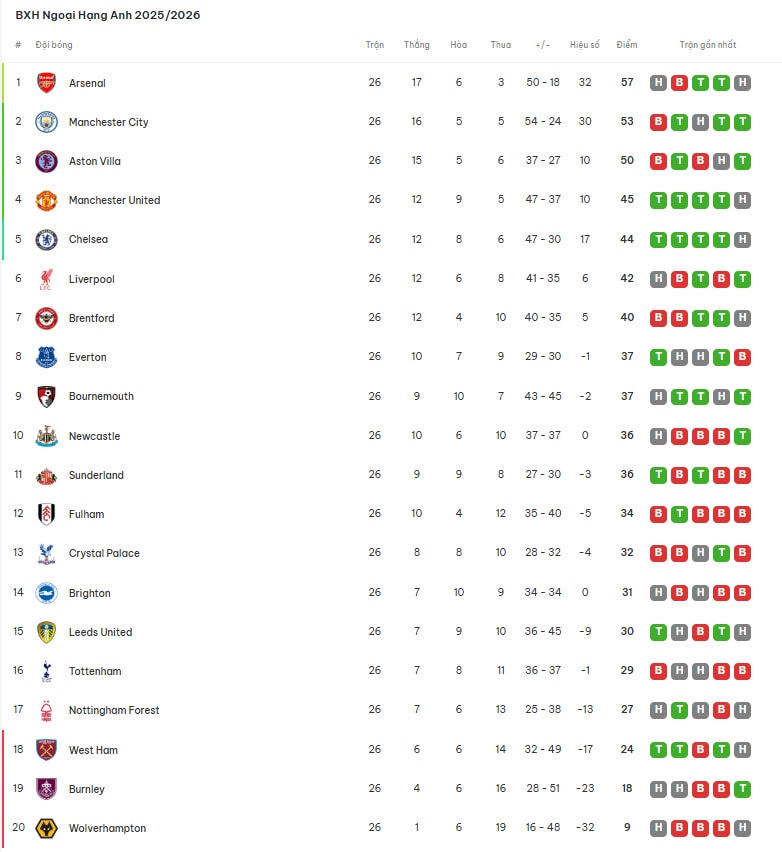Click the Hiệu số column header
Viewport: 782px width, 852px height.
coord(585,45)
